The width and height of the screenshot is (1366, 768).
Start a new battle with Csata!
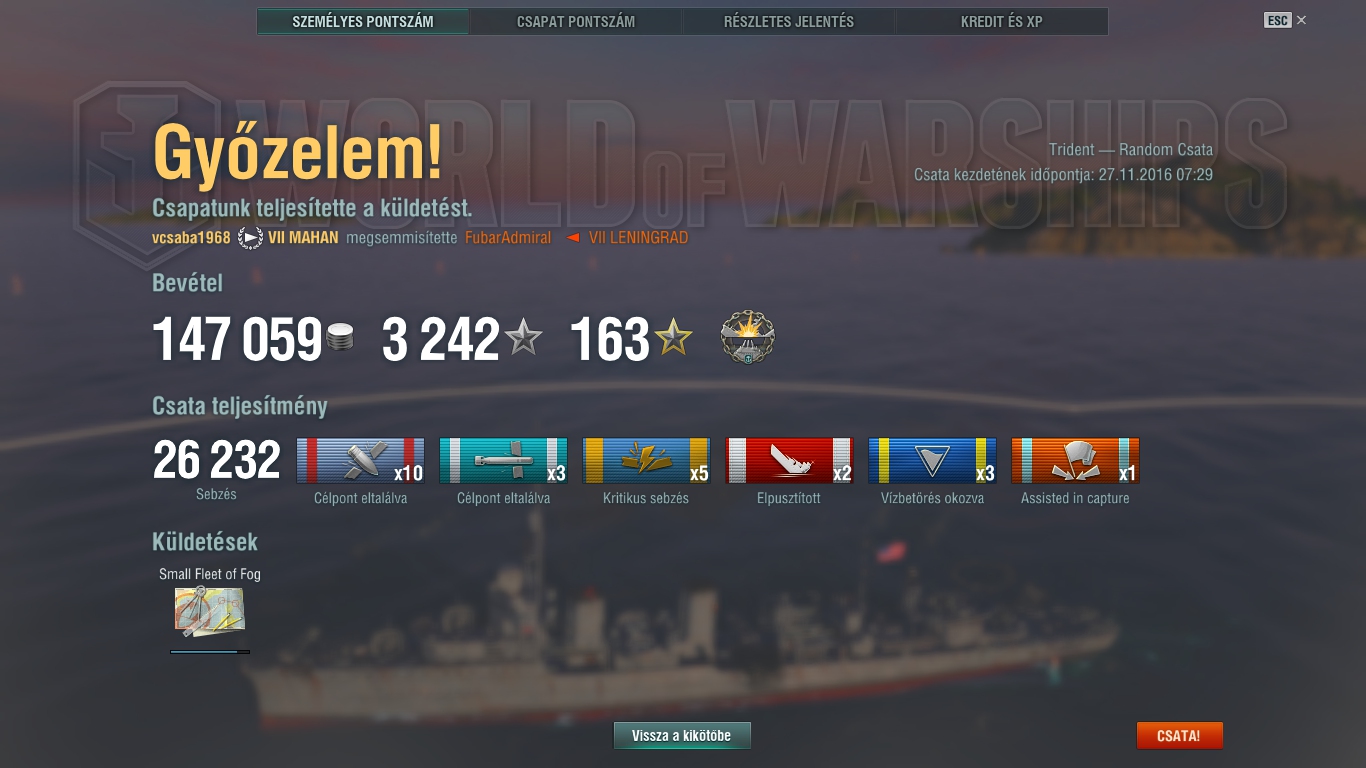pos(1179,736)
